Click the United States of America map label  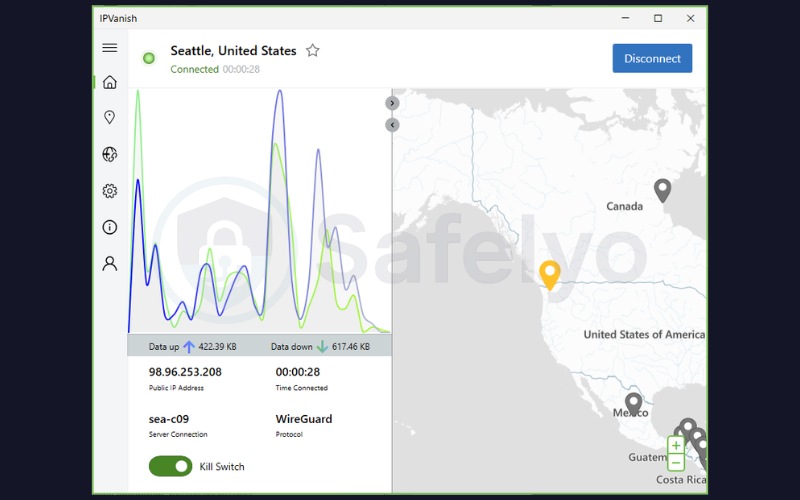tap(644, 335)
